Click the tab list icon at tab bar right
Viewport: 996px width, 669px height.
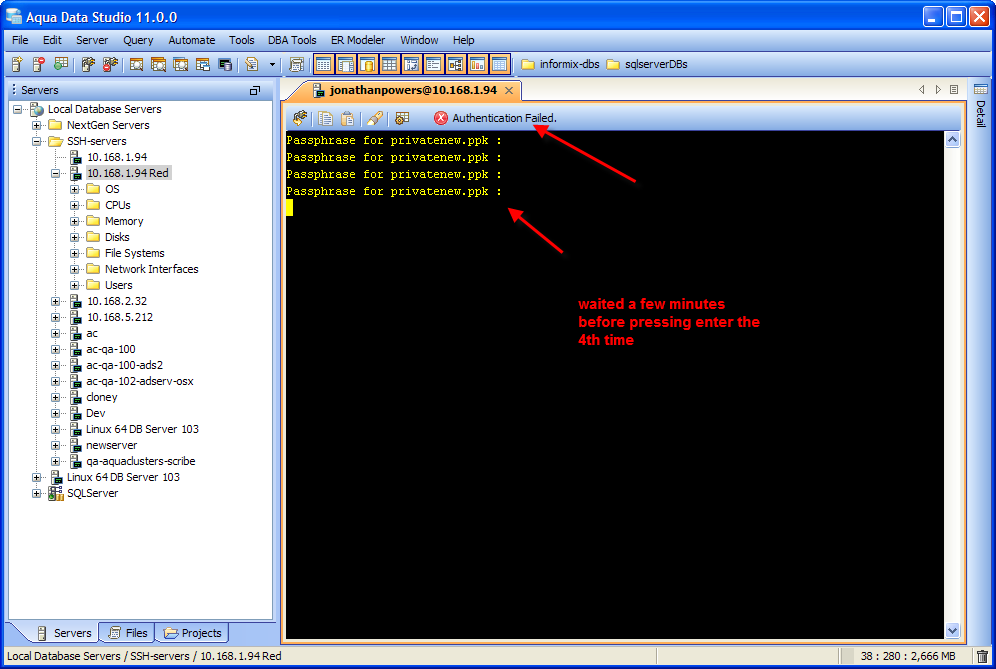[953, 90]
